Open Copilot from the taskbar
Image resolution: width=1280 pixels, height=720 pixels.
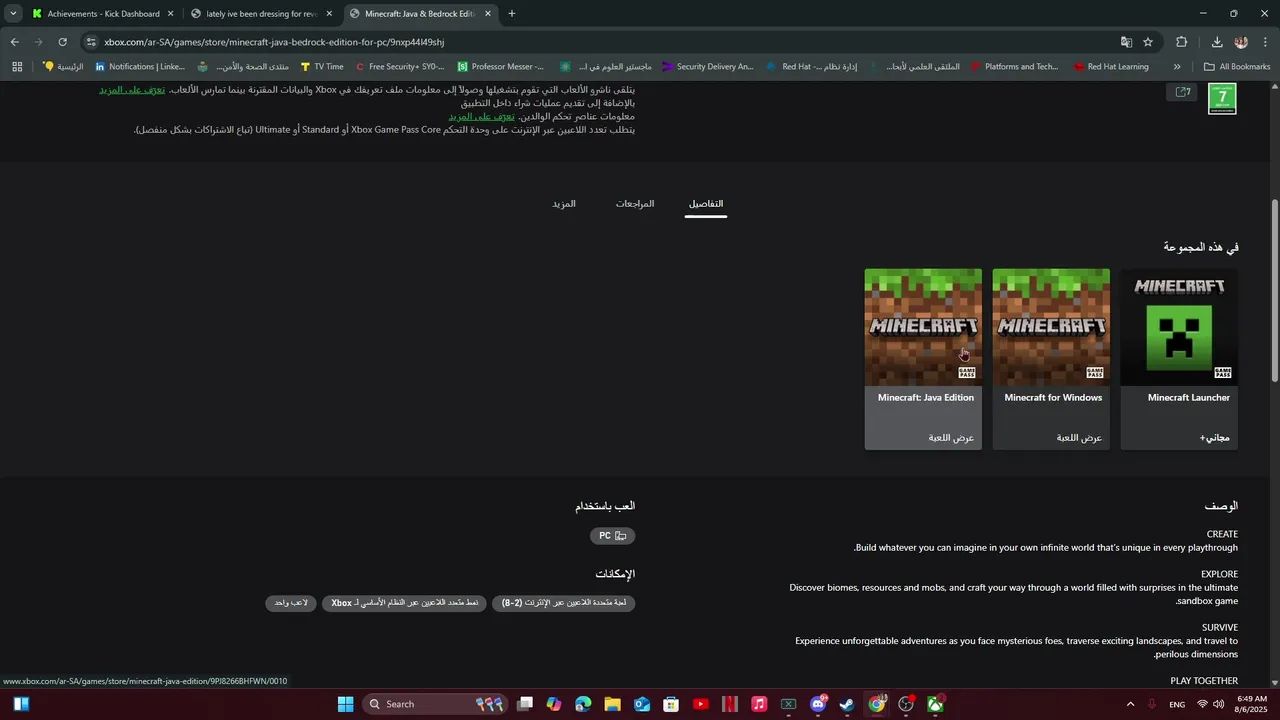pyautogui.click(x=554, y=704)
